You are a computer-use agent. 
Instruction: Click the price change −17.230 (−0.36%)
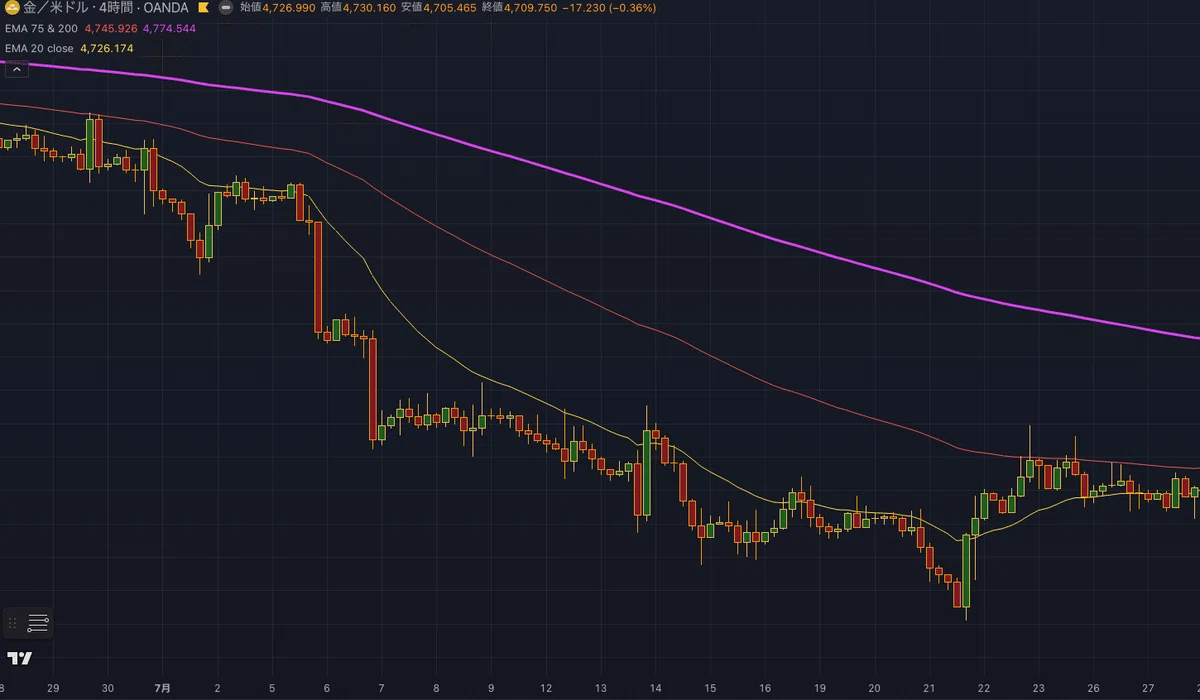[607, 8]
